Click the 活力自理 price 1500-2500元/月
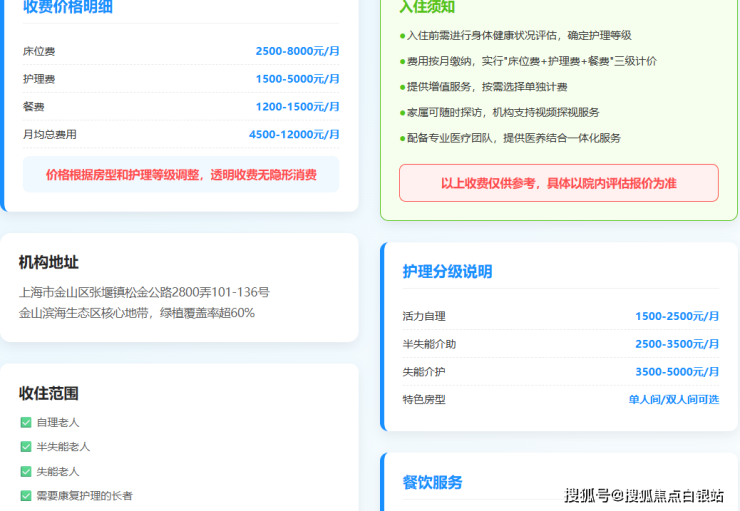 (677, 316)
